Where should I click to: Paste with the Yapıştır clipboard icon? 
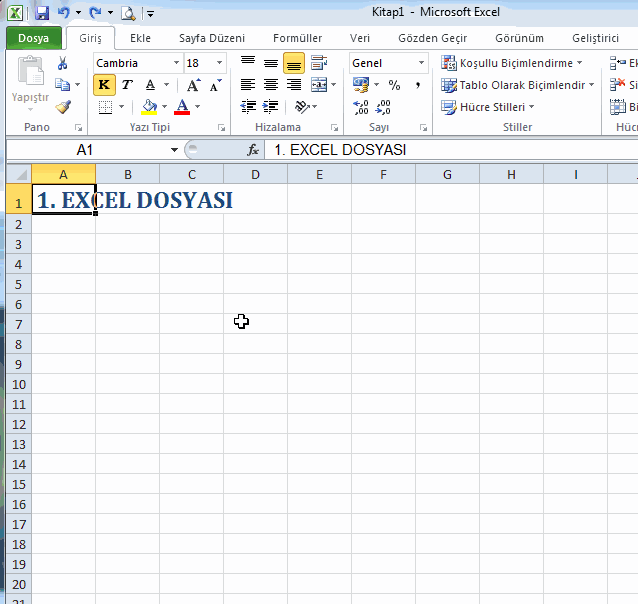pyautogui.click(x=30, y=71)
